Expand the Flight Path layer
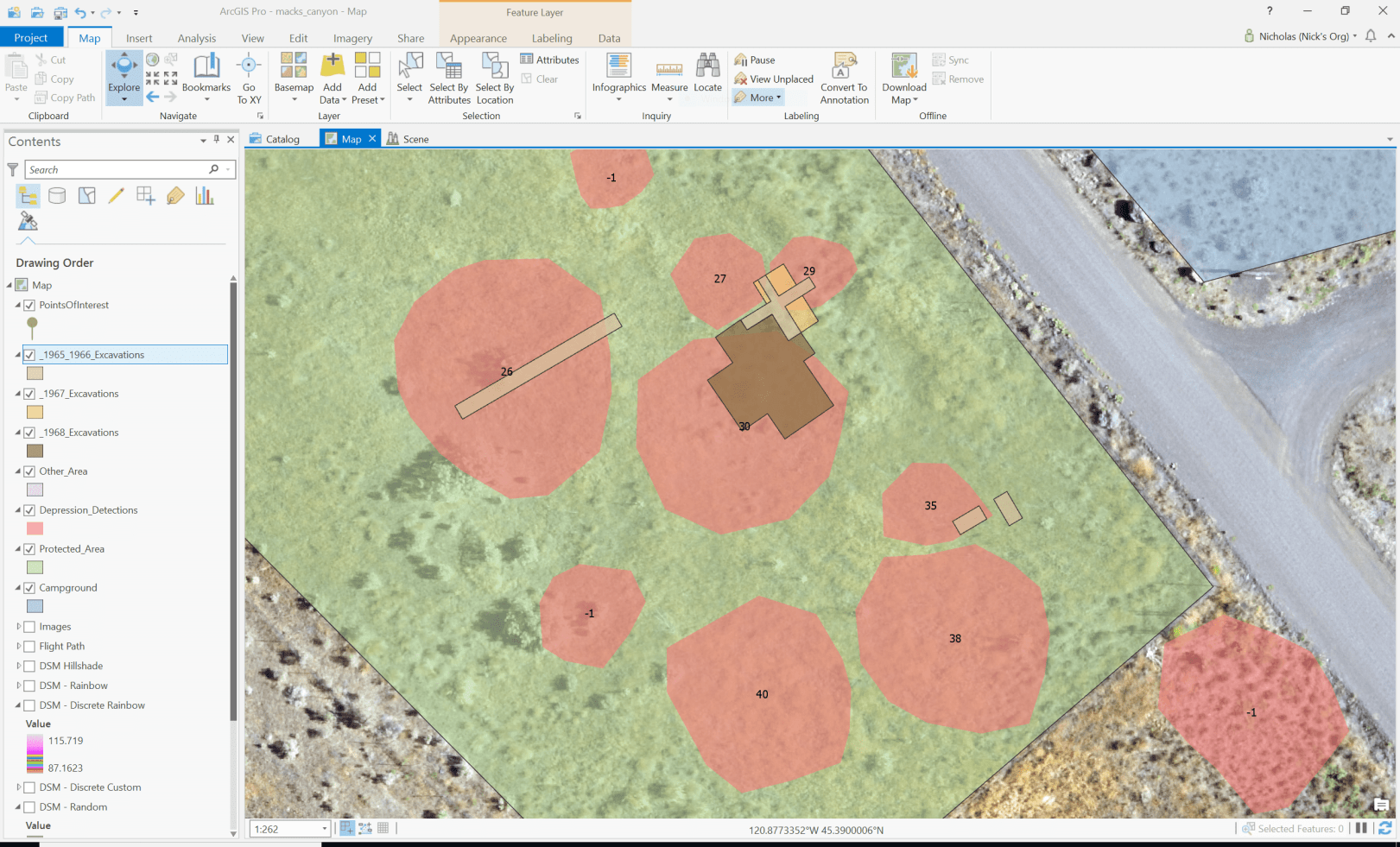Viewport: 1400px width, 847px height. coord(19,646)
